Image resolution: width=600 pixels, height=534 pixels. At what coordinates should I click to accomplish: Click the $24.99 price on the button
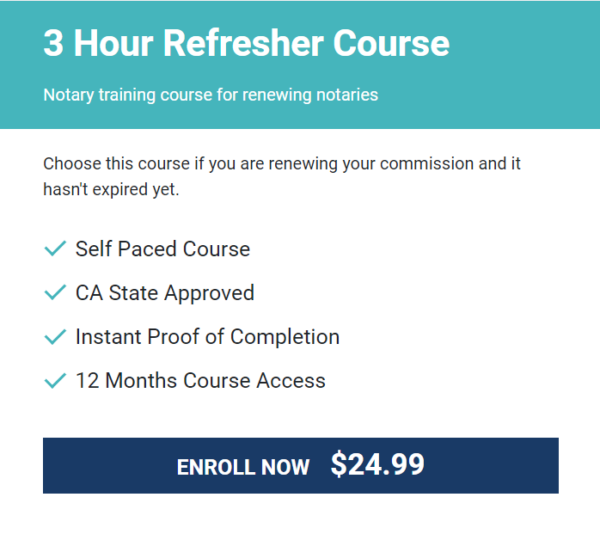coord(377,465)
